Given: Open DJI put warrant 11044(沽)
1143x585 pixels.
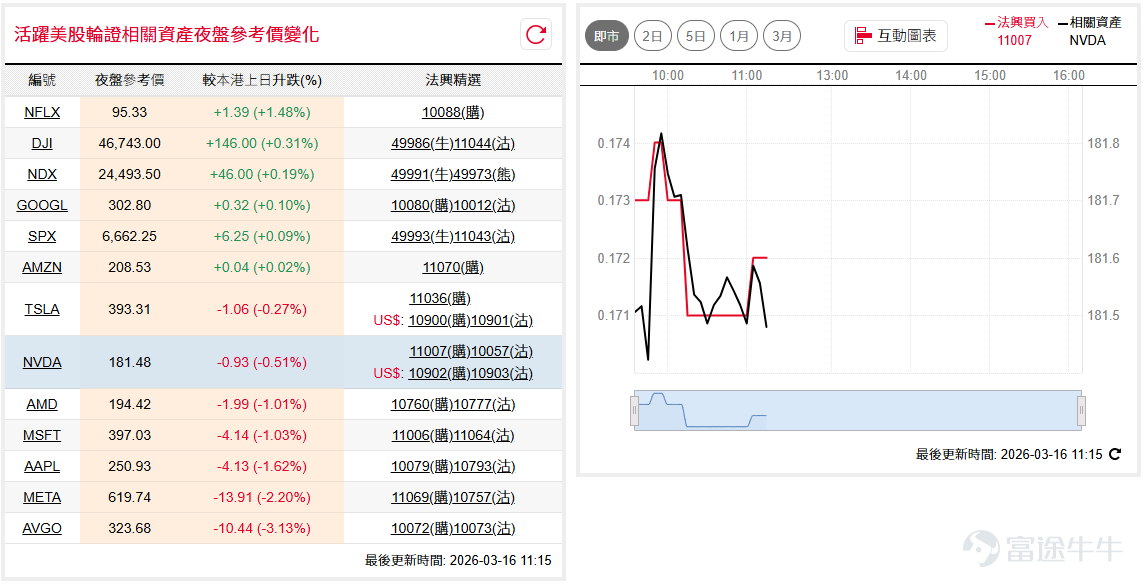Looking at the screenshot, I should (x=484, y=144).
